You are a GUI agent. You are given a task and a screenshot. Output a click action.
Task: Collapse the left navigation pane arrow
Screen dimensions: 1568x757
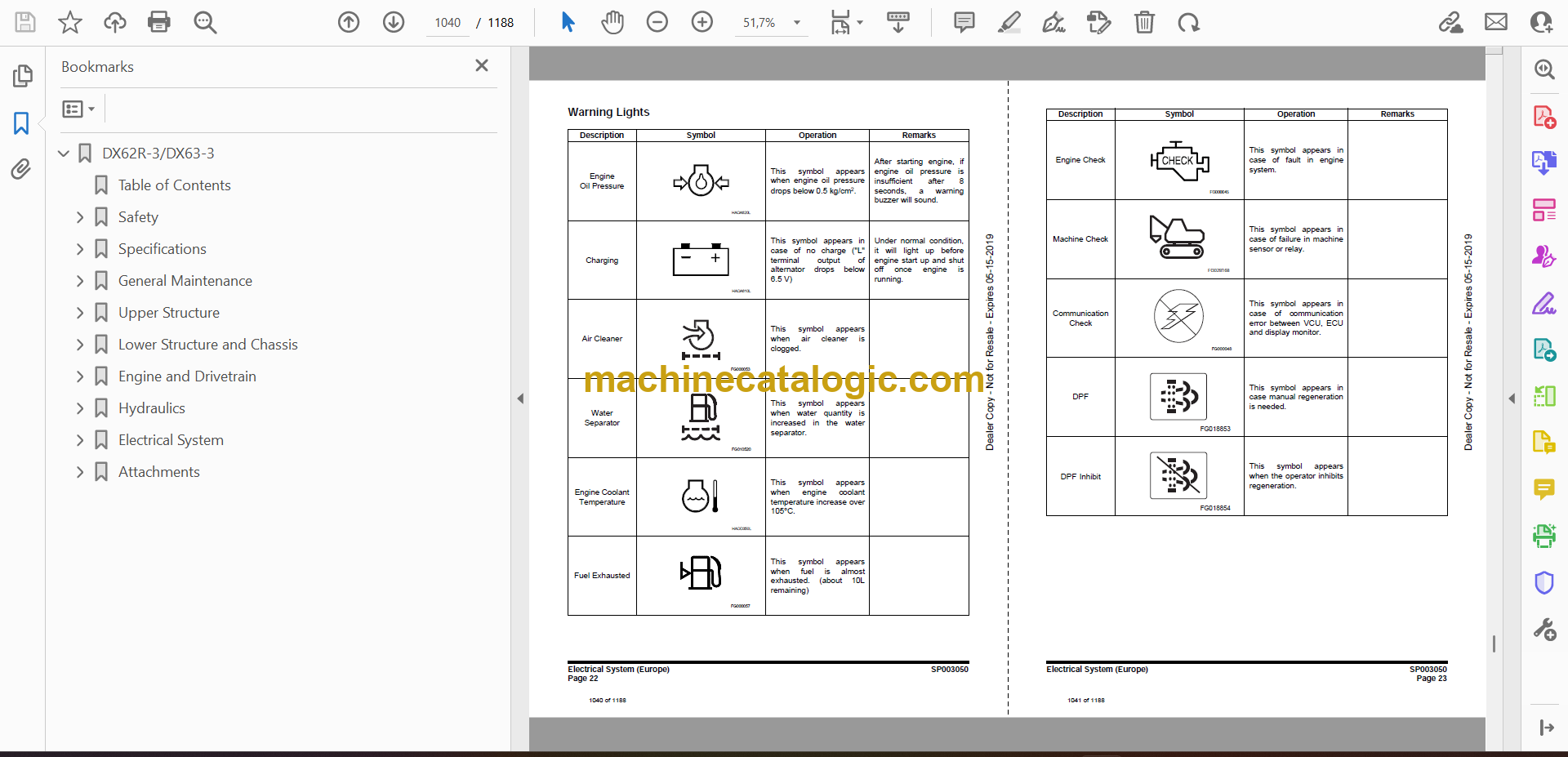[520, 399]
